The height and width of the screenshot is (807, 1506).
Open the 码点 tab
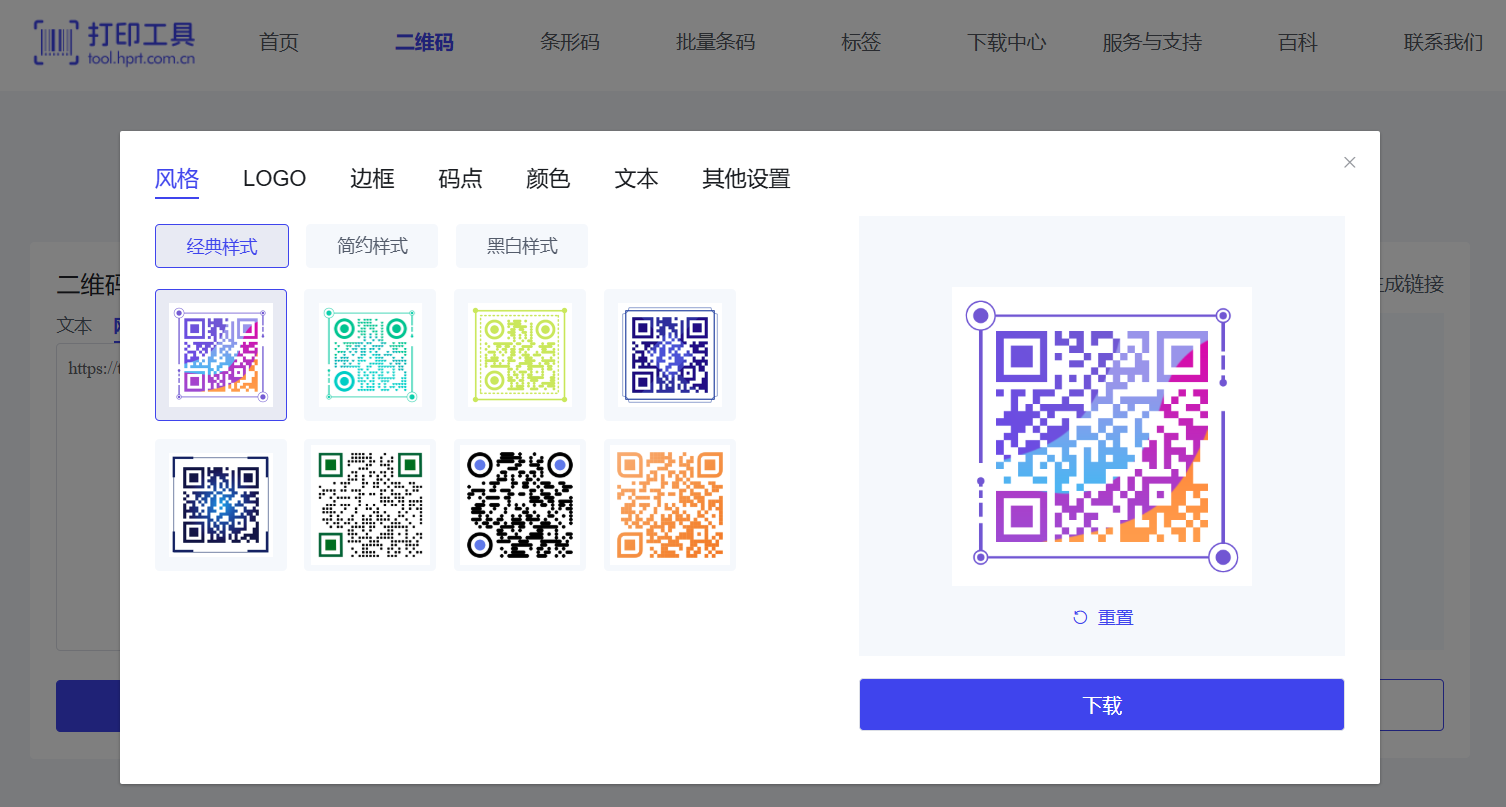[x=460, y=179]
